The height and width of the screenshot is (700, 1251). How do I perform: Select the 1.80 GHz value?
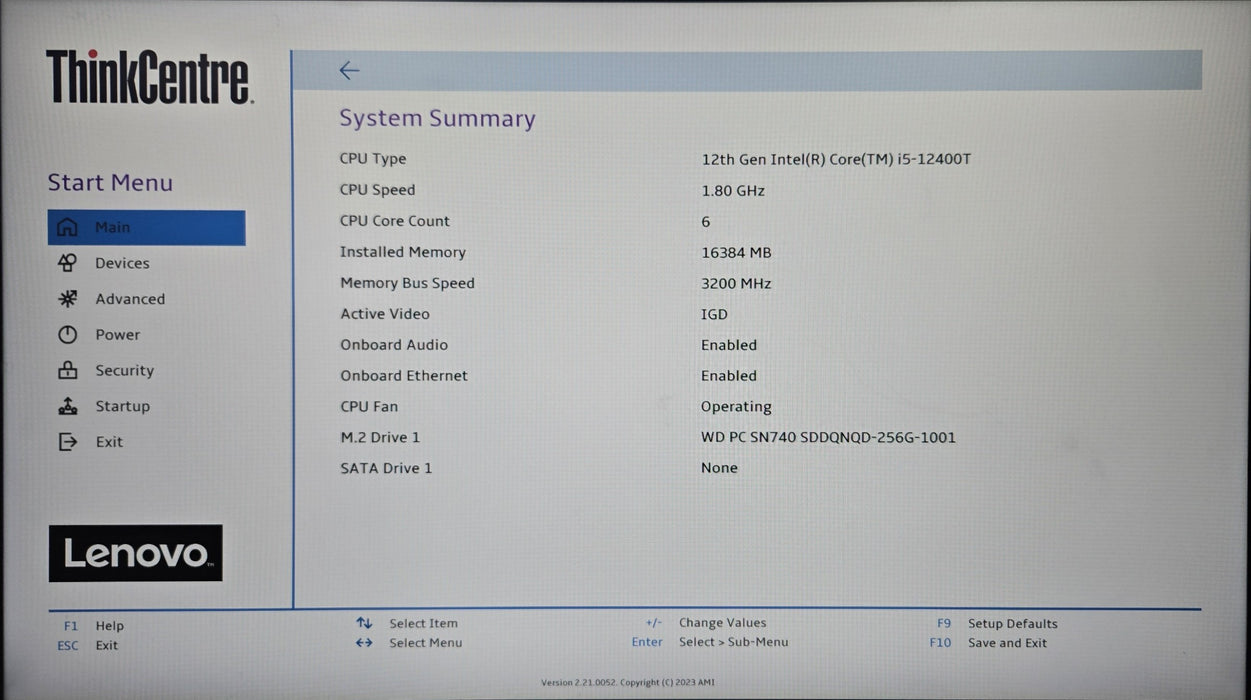pos(733,190)
